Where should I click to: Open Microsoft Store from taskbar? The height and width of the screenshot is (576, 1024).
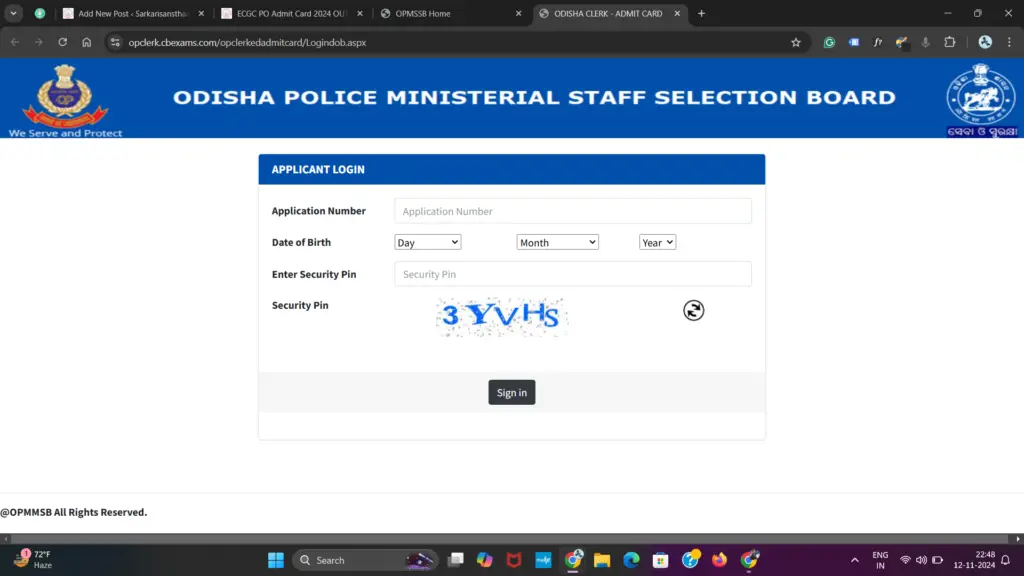660,560
